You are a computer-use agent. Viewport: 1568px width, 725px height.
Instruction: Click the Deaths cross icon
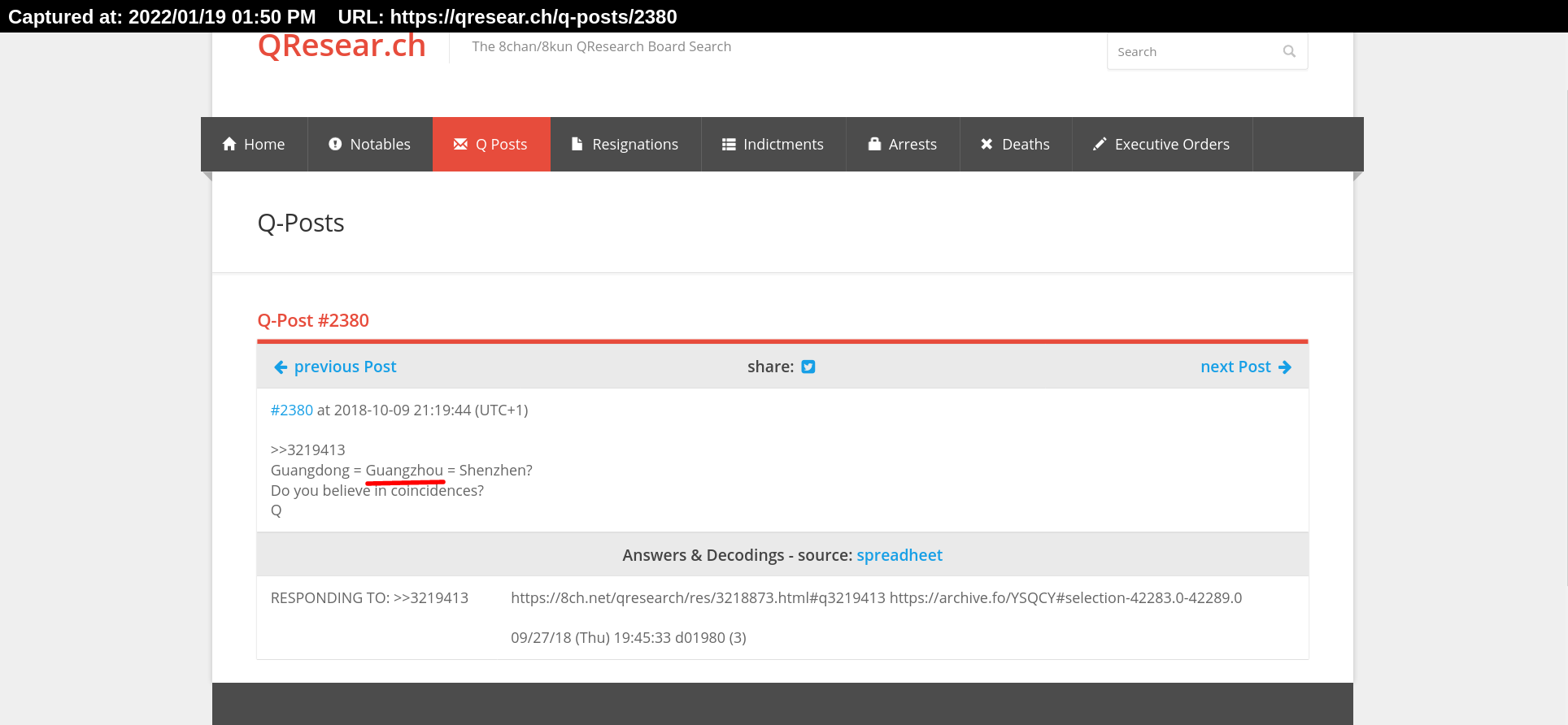[x=987, y=144]
